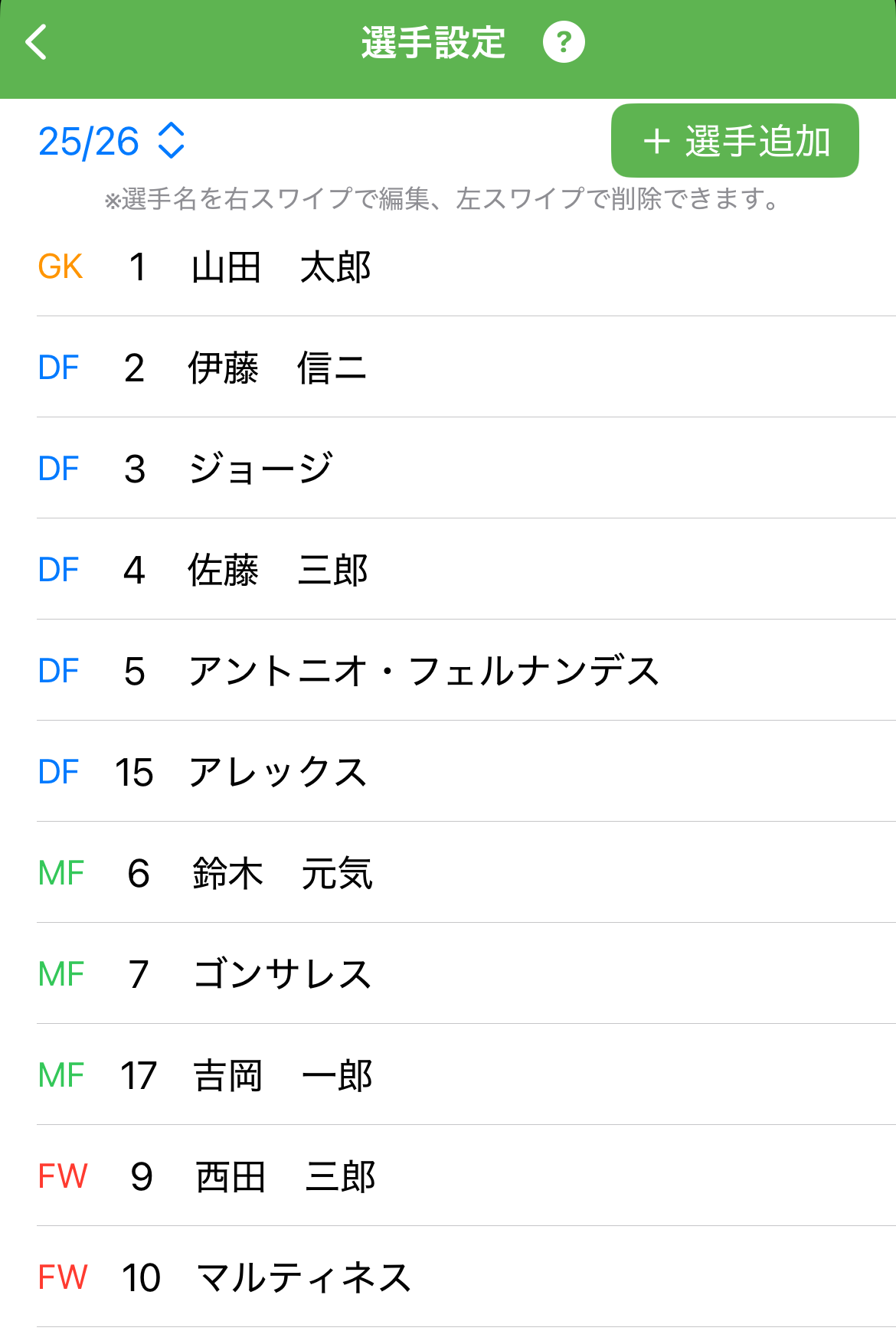
Task: Open the help question mark icon
Action: click(x=564, y=42)
